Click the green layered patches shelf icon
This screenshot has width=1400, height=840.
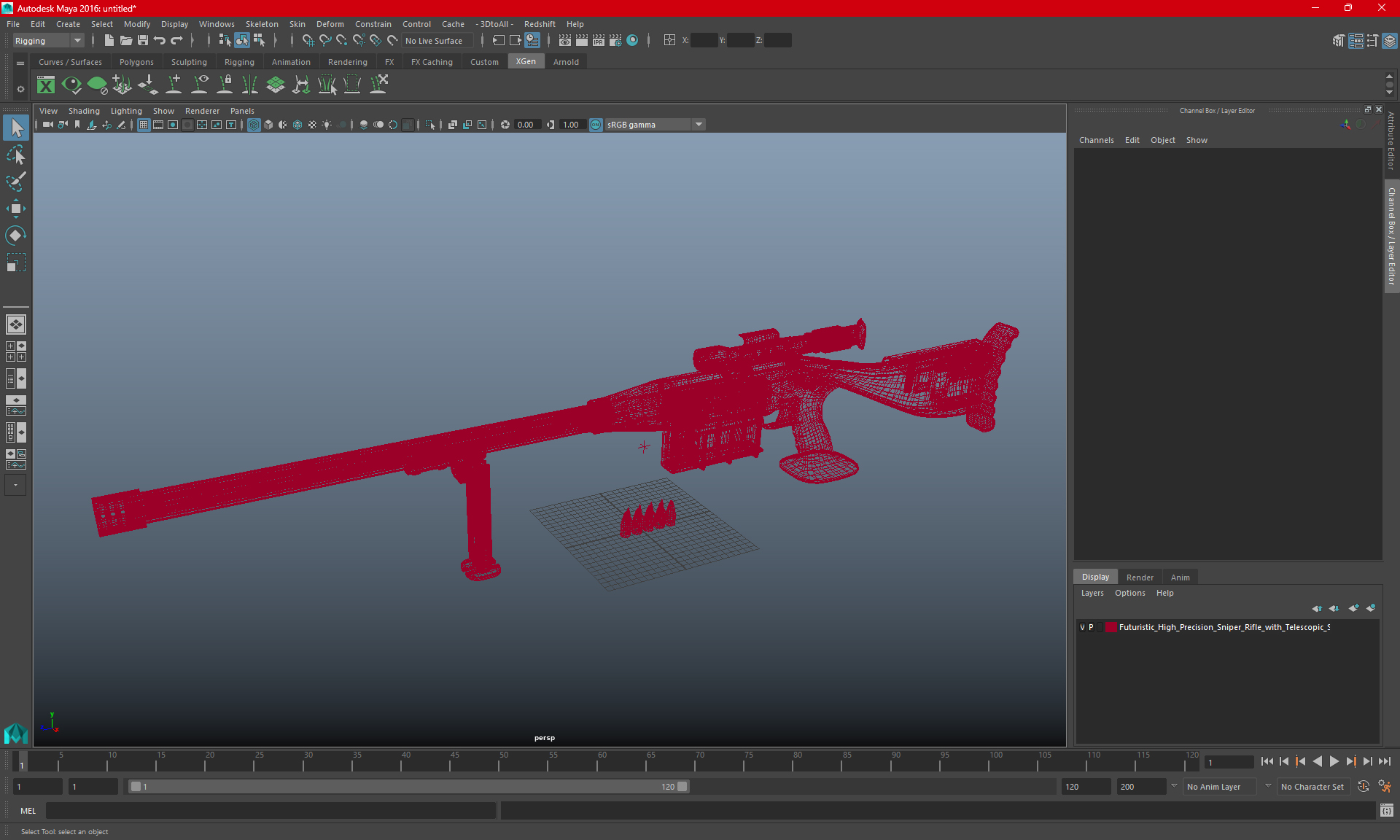[276, 85]
